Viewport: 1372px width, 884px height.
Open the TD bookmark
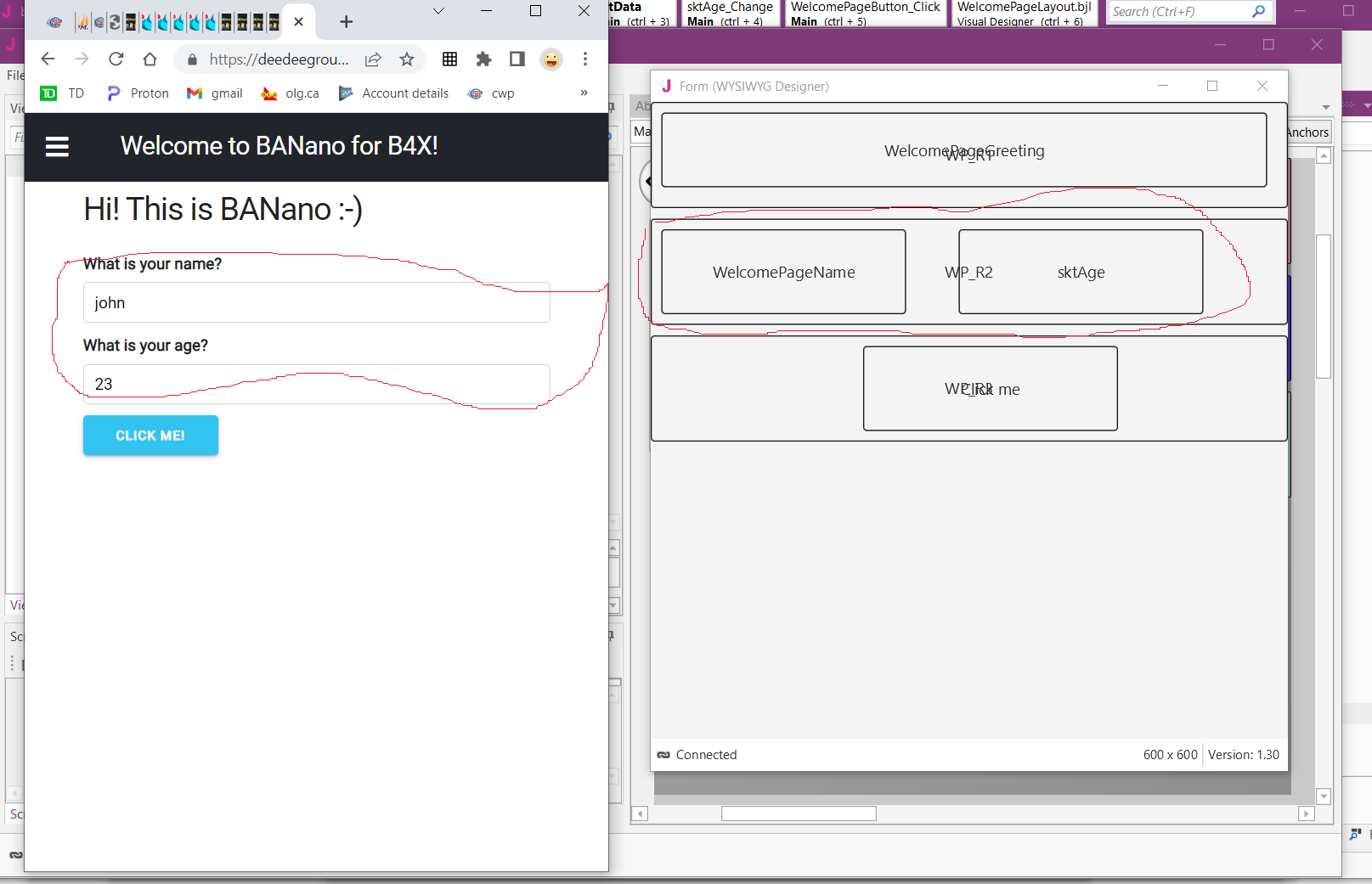point(63,93)
